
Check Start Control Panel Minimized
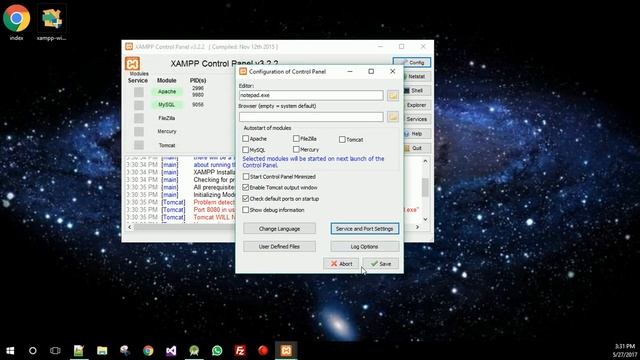pos(246,177)
